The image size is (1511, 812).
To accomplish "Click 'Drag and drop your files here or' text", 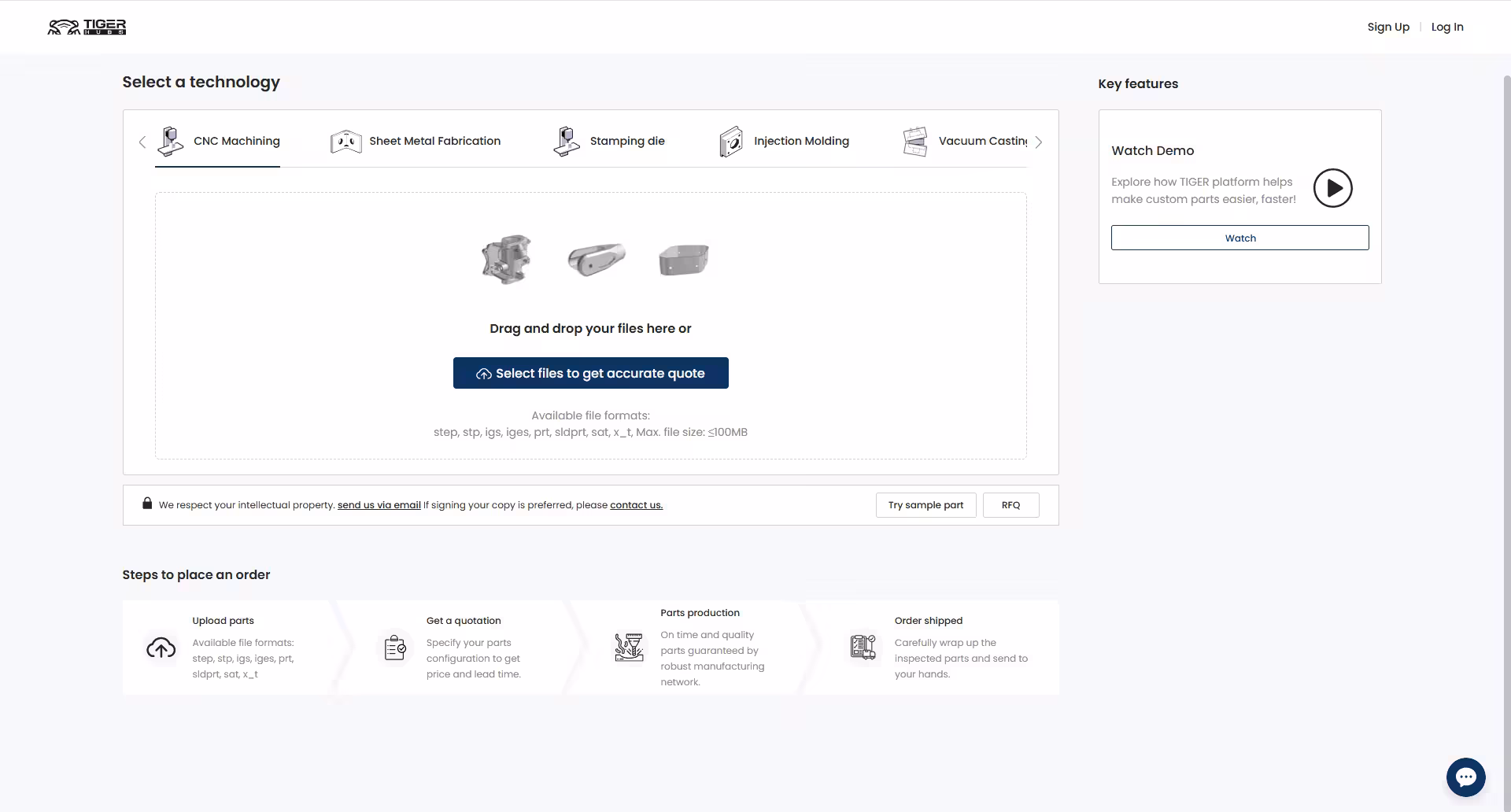I will point(590,328).
